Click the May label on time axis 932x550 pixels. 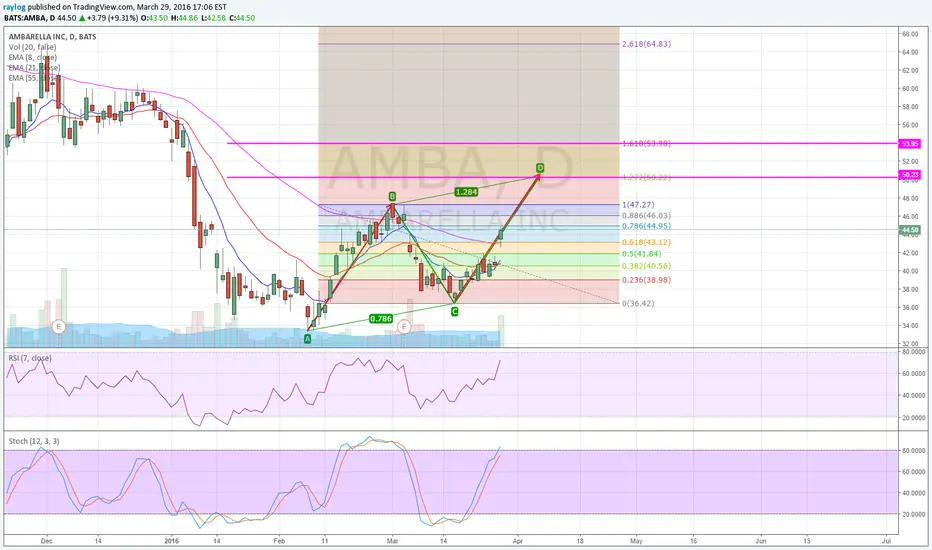(637, 541)
